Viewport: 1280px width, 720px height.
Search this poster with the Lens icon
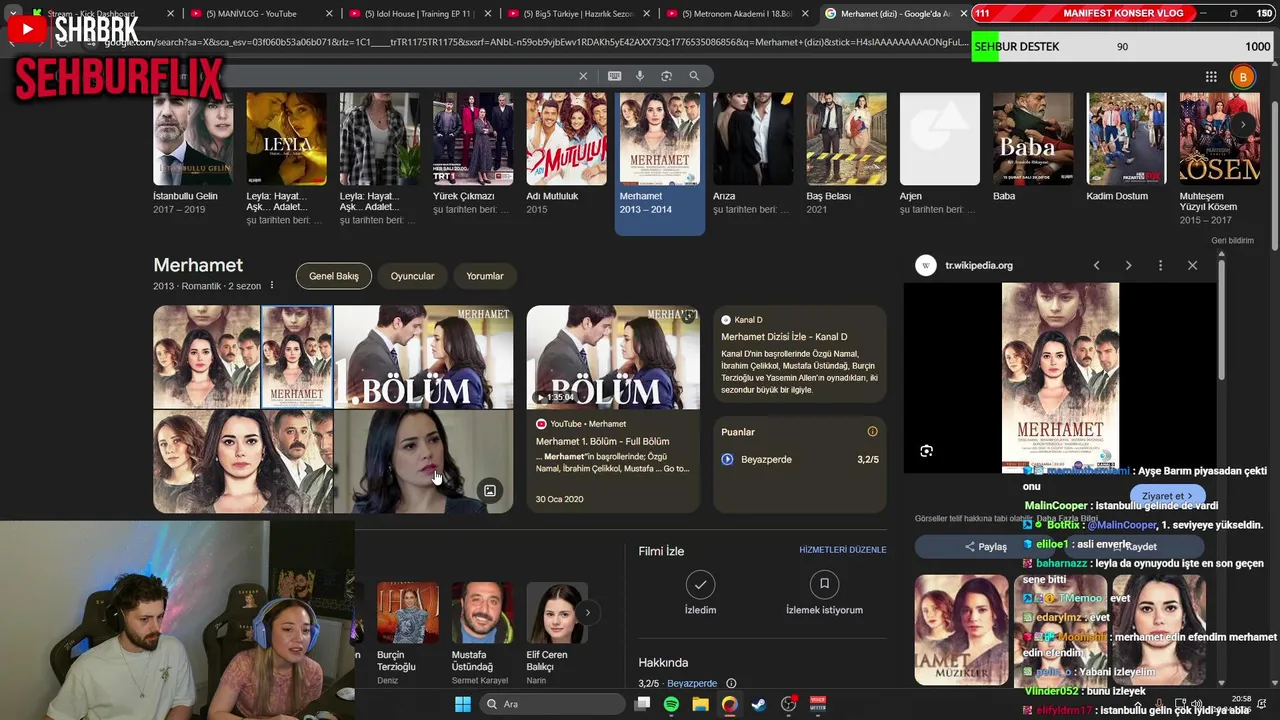(x=926, y=451)
